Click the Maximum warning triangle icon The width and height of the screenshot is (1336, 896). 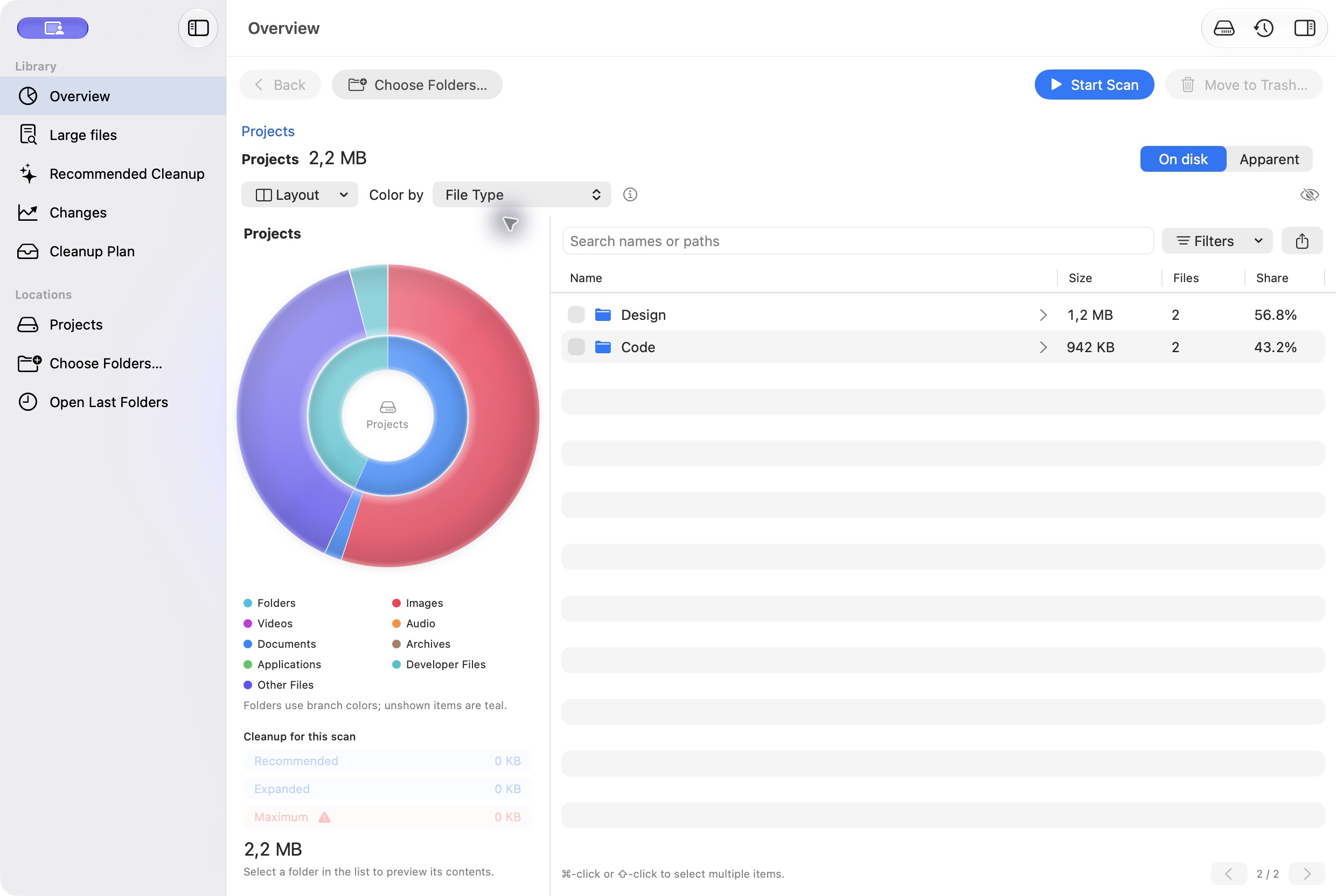(324, 817)
